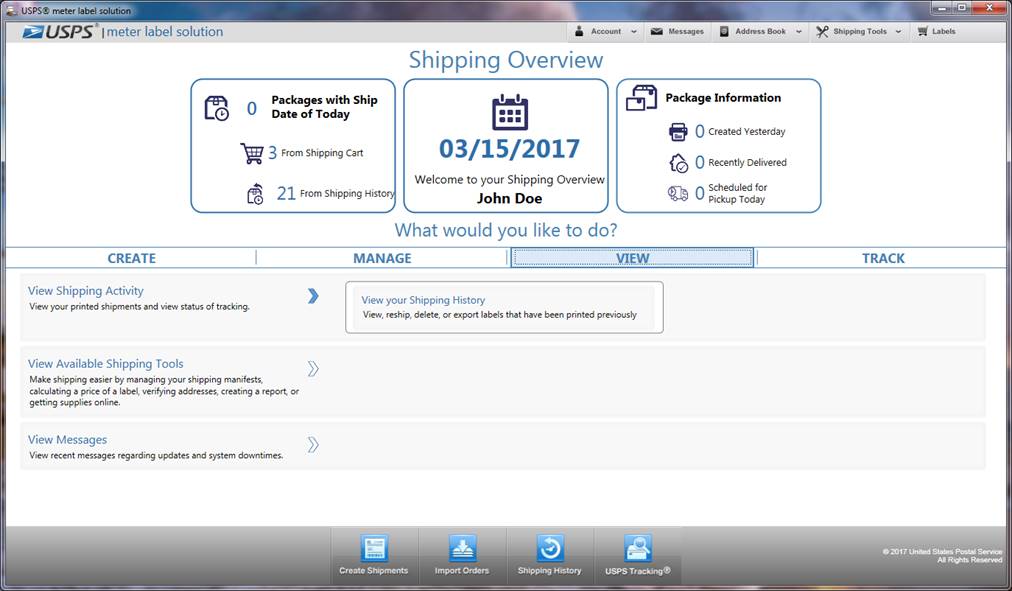Switch to the TRACK tab
The image size is (1012, 591).
pyautogui.click(x=883, y=258)
